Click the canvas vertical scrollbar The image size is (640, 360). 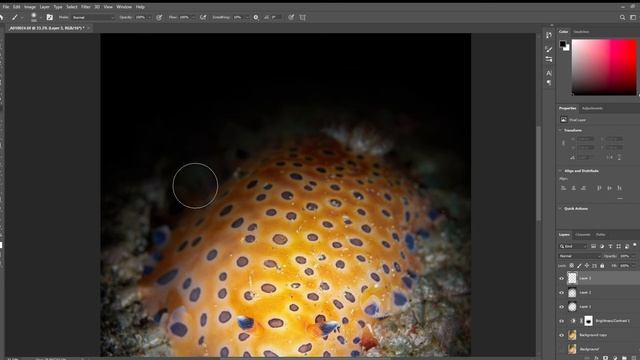[539, 173]
